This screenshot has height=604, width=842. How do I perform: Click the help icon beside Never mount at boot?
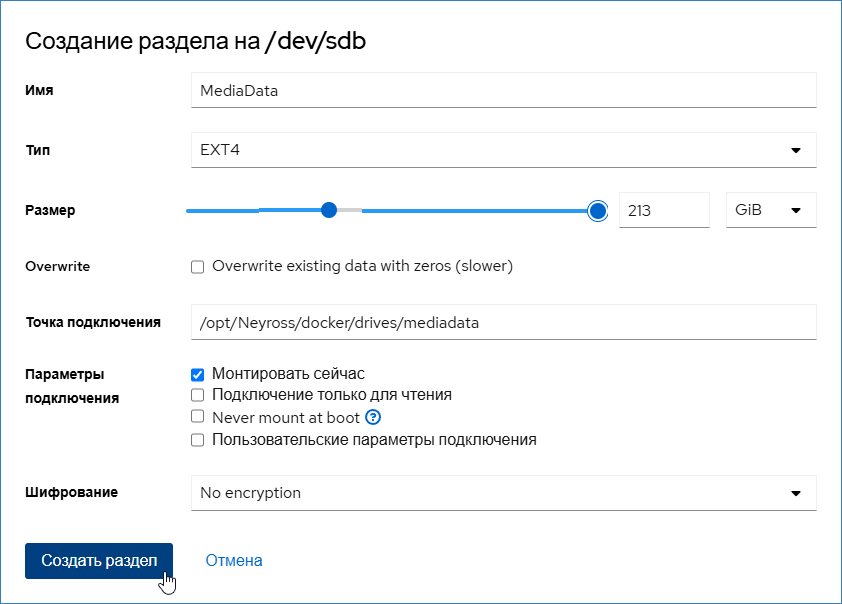[374, 417]
